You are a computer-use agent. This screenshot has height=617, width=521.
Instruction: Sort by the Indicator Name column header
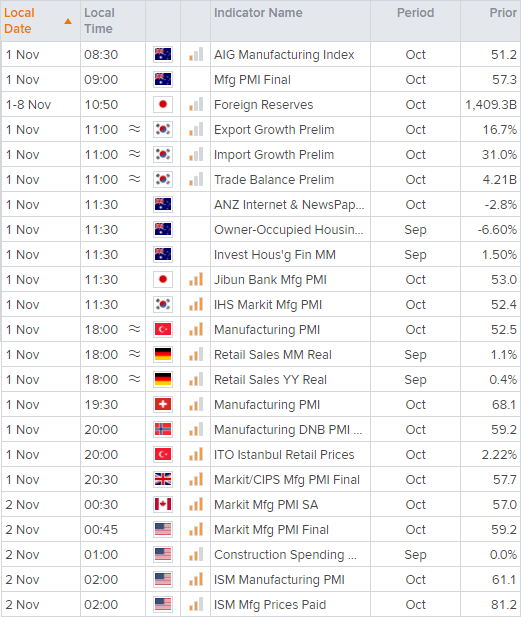pyautogui.click(x=258, y=13)
